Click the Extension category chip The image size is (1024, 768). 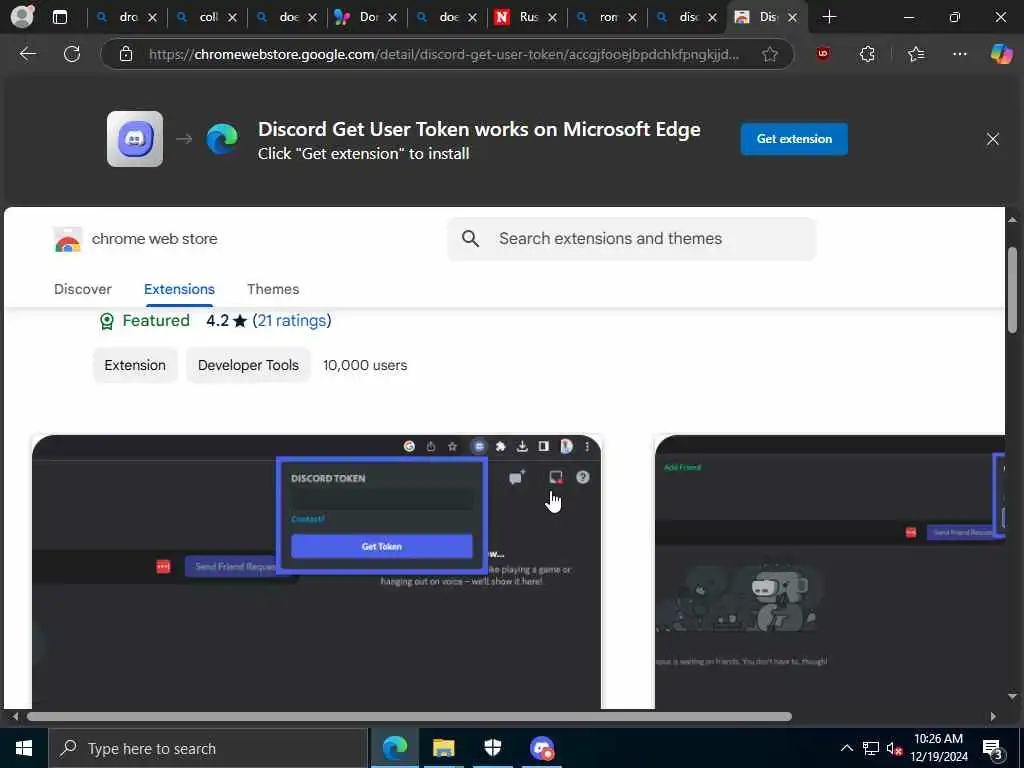[x=135, y=365]
